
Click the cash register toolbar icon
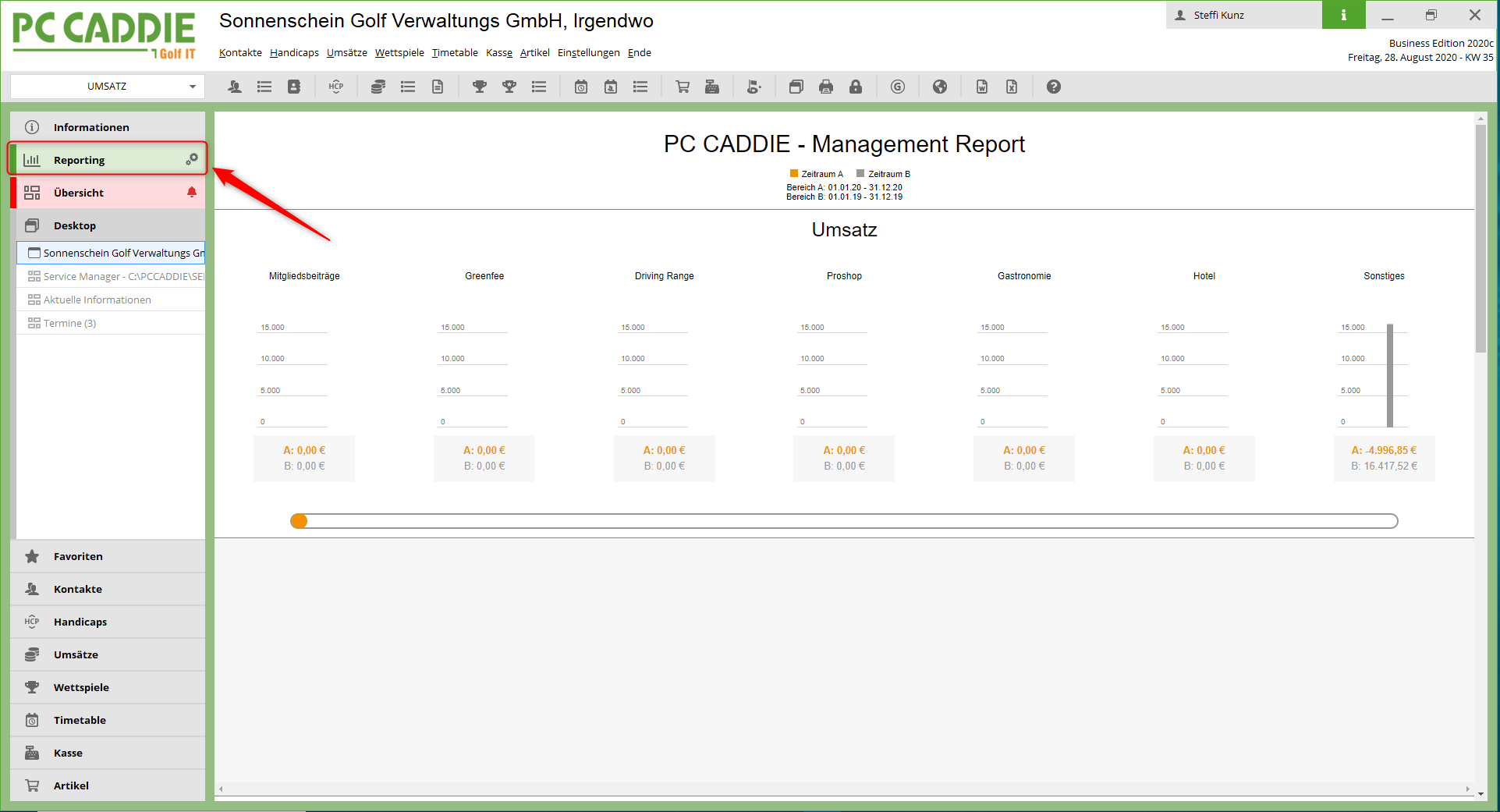(712, 87)
